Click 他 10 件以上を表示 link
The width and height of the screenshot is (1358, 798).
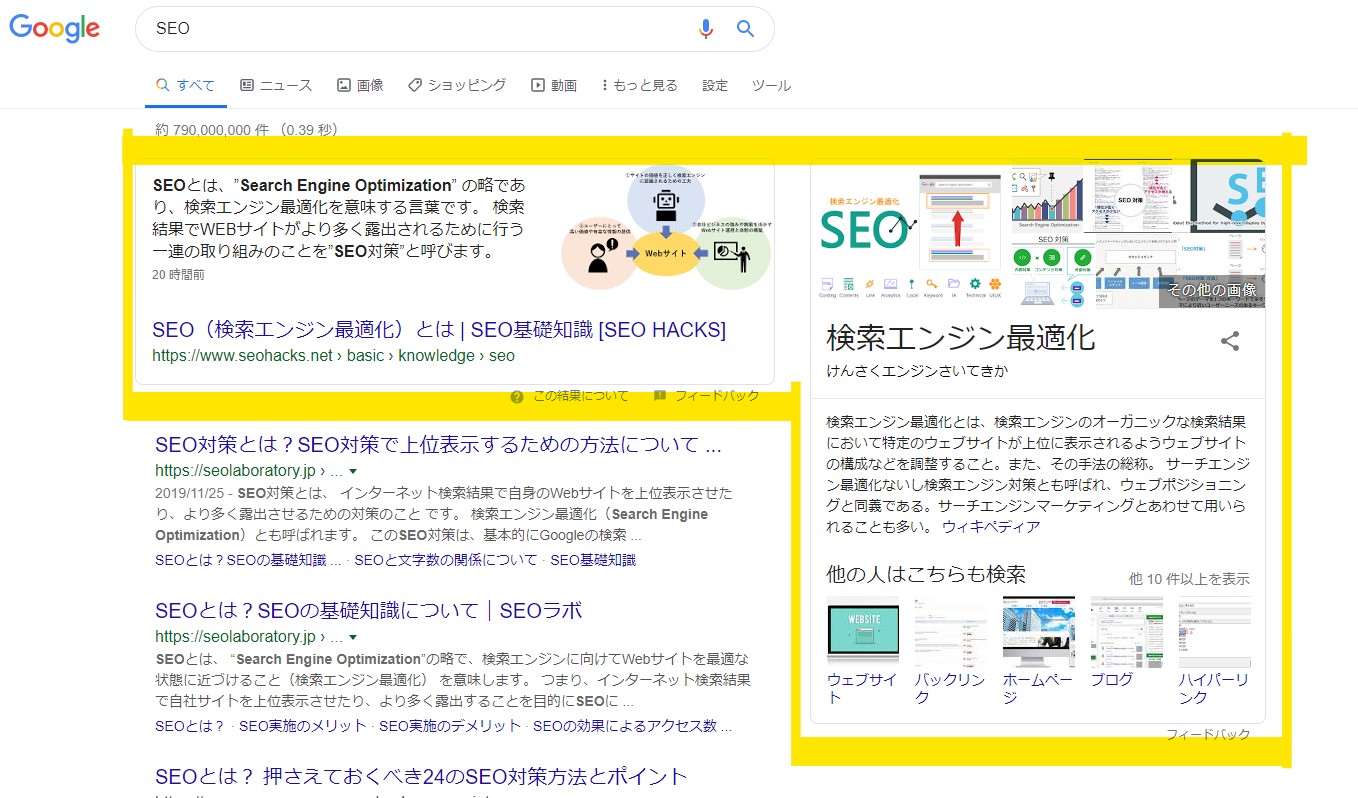click(x=1189, y=579)
